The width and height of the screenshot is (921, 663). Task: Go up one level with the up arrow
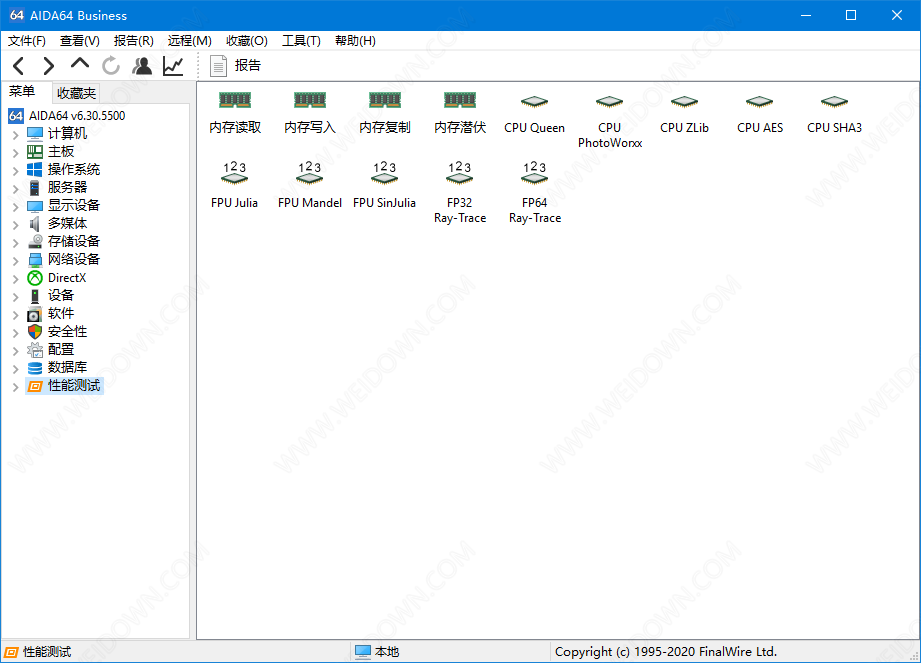point(79,65)
